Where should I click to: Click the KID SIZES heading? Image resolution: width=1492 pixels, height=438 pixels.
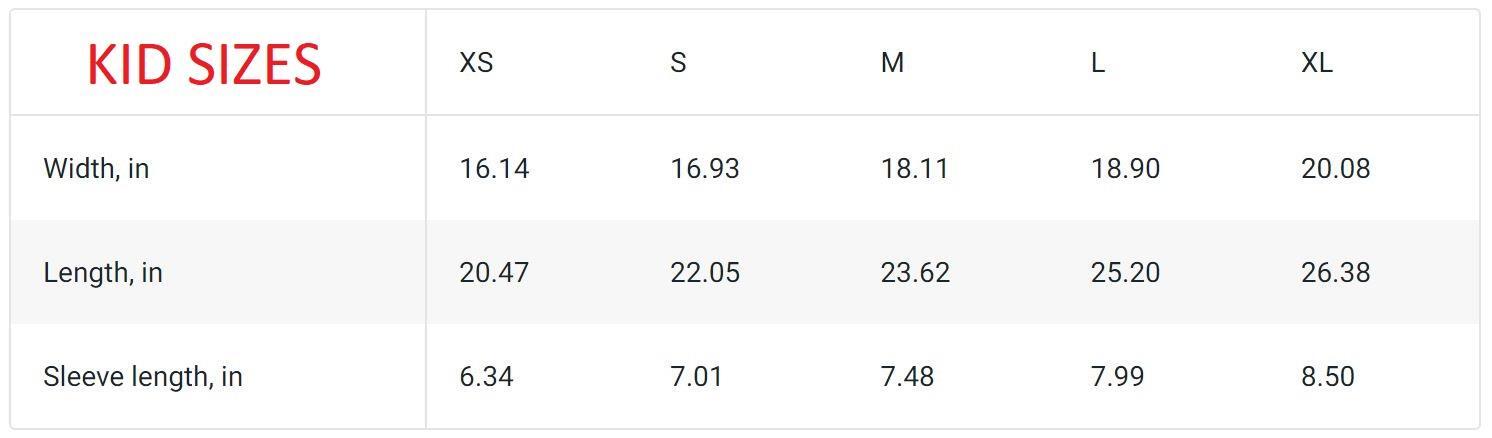click(x=204, y=65)
